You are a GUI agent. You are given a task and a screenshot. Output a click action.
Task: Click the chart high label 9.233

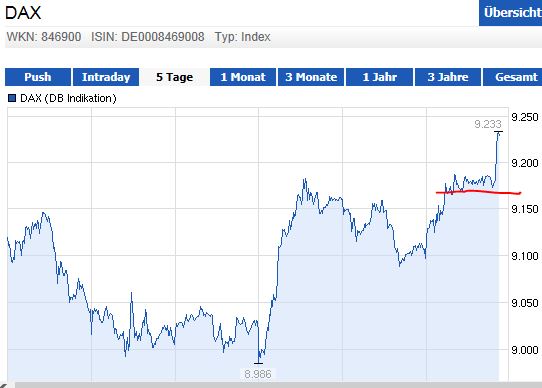pyautogui.click(x=488, y=124)
